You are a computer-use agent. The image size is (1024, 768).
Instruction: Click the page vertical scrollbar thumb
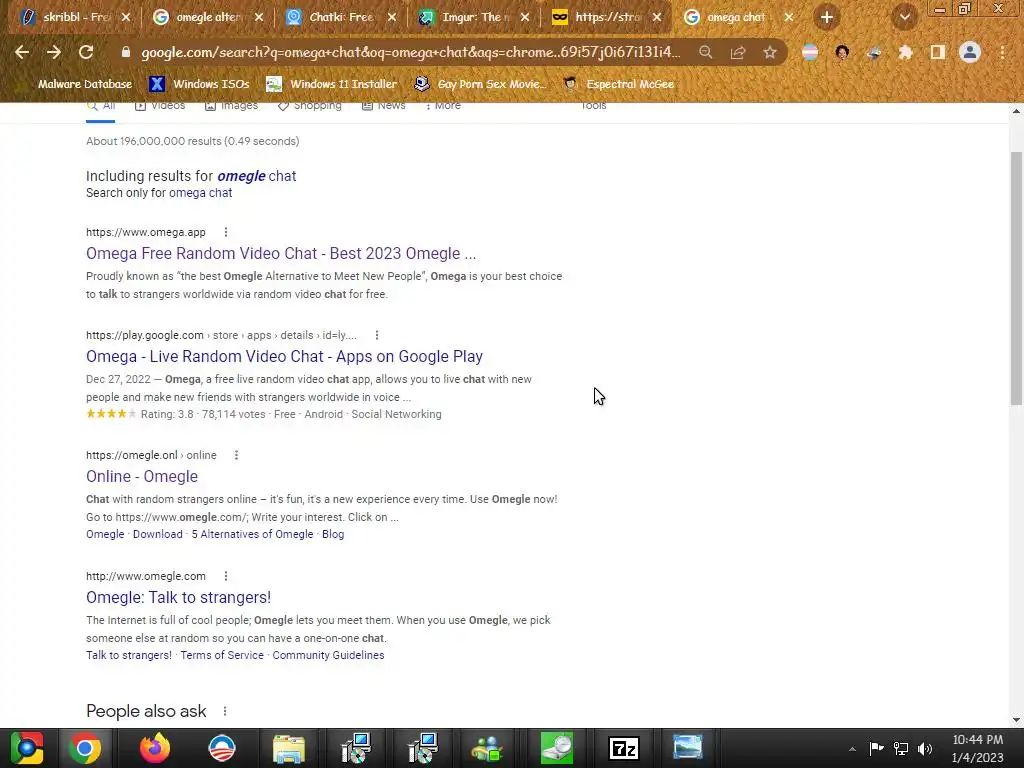(x=1016, y=278)
